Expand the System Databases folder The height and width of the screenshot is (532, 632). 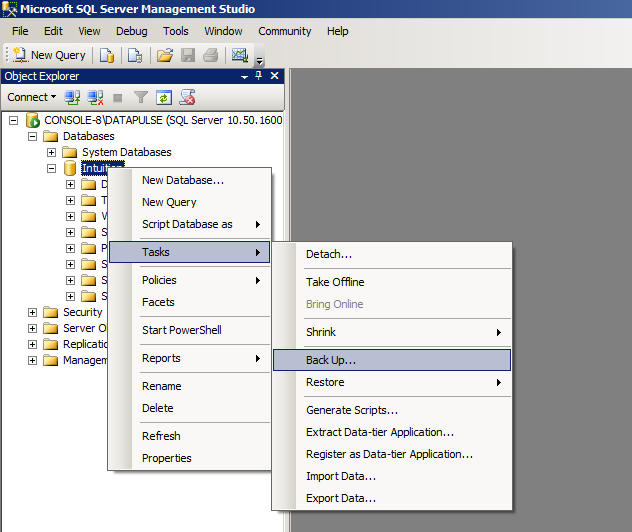(x=51, y=152)
